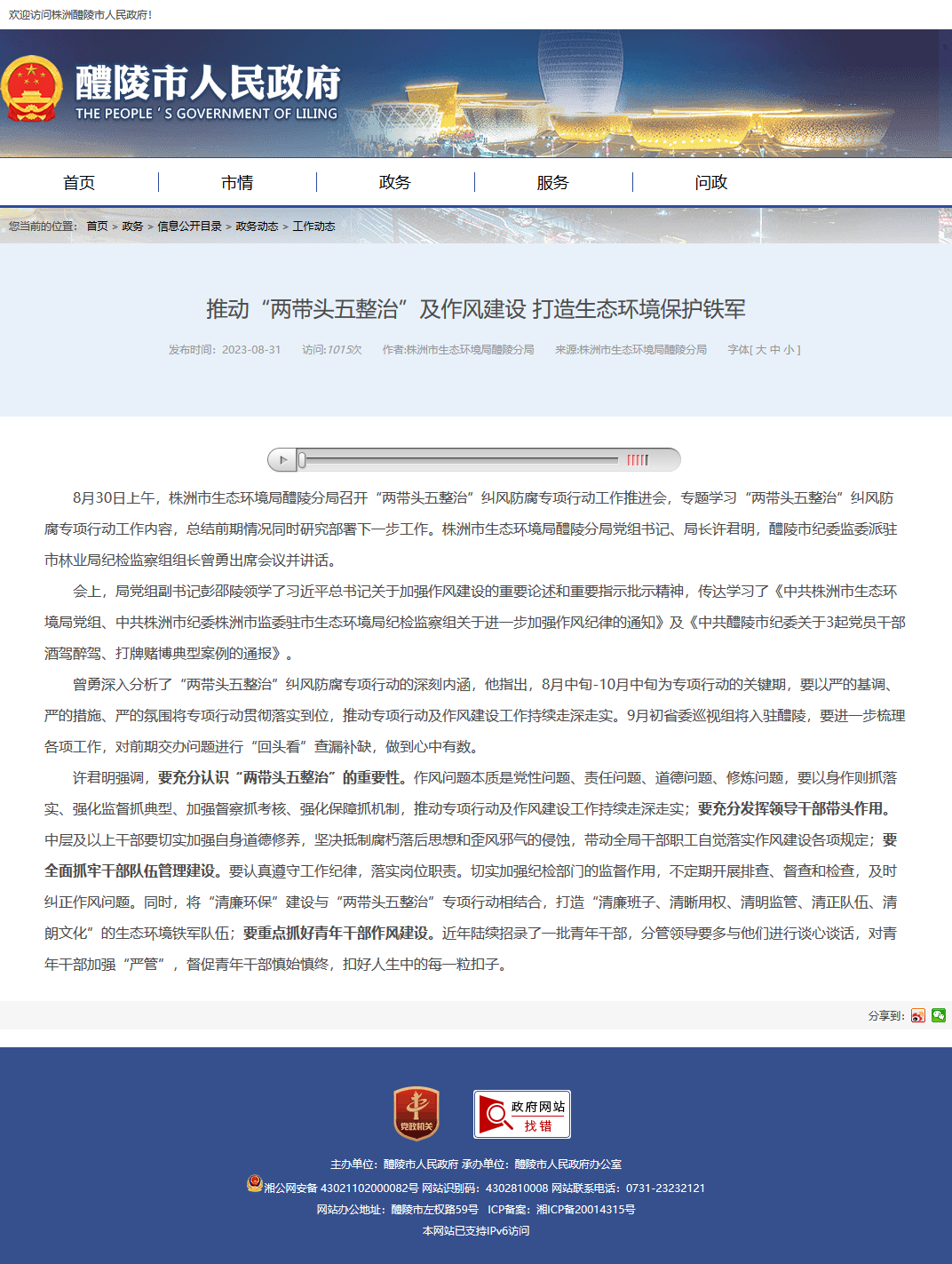Click the national emblem logo in header
This screenshot has height=1264, width=952.
[32, 90]
